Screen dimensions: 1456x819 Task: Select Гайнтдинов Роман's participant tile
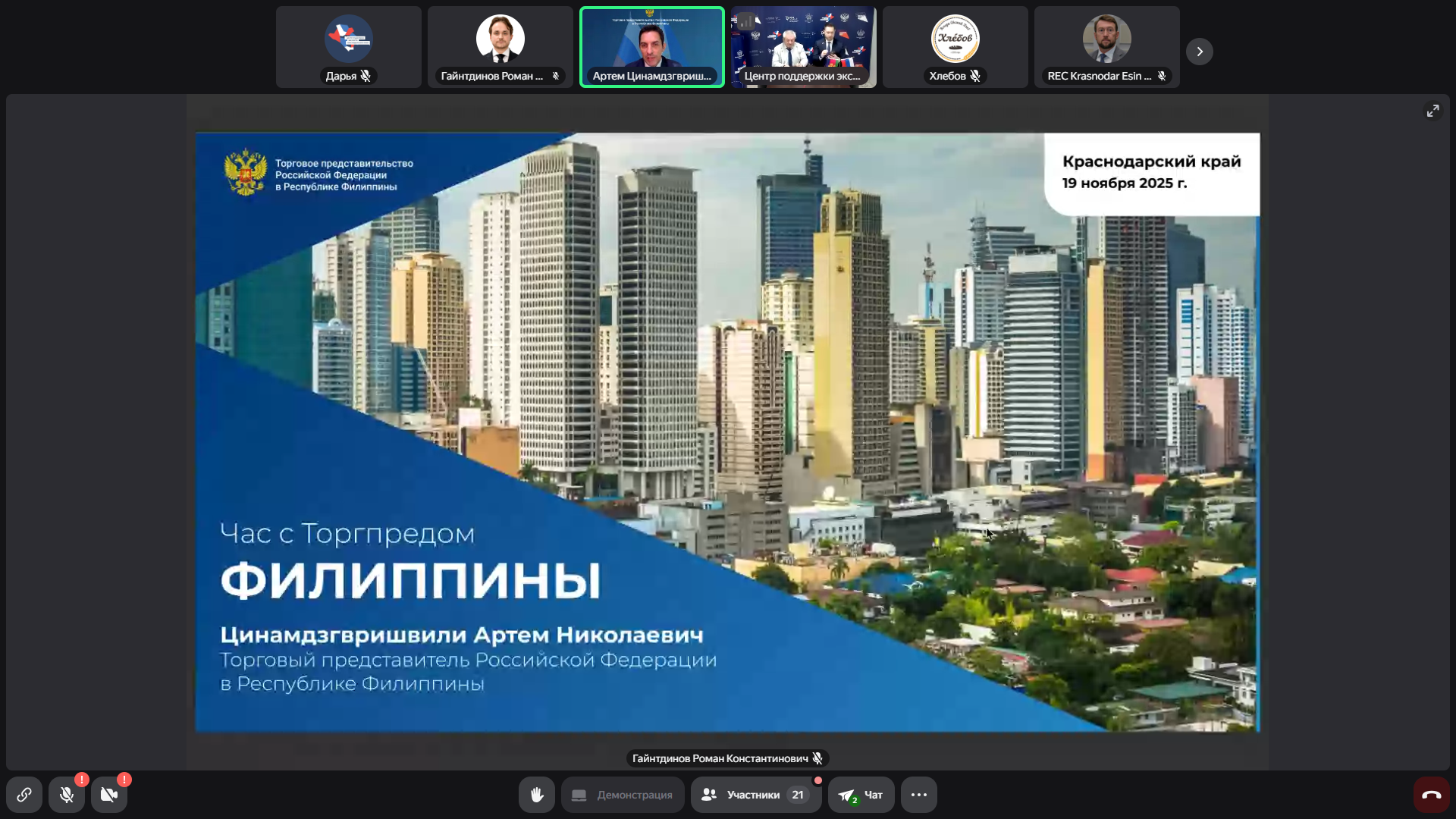click(500, 47)
